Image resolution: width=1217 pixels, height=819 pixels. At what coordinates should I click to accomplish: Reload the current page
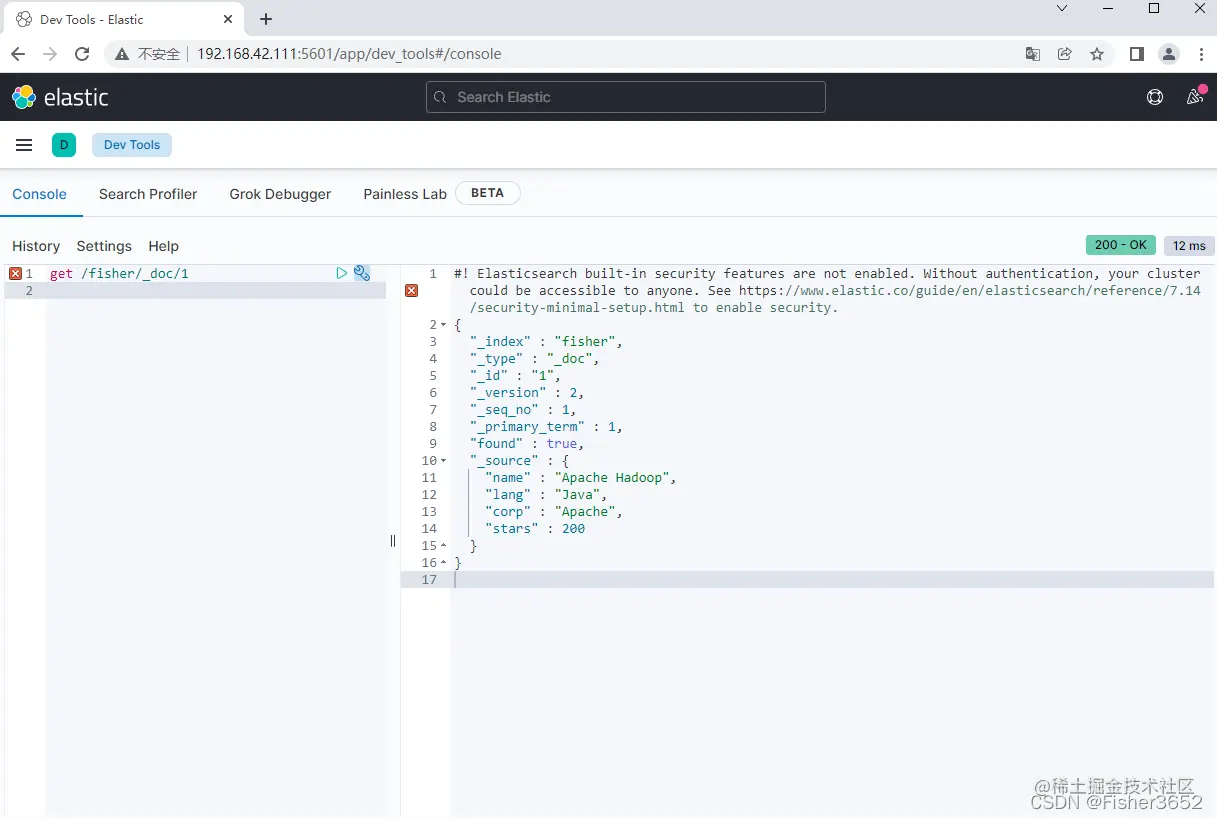[82, 54]
